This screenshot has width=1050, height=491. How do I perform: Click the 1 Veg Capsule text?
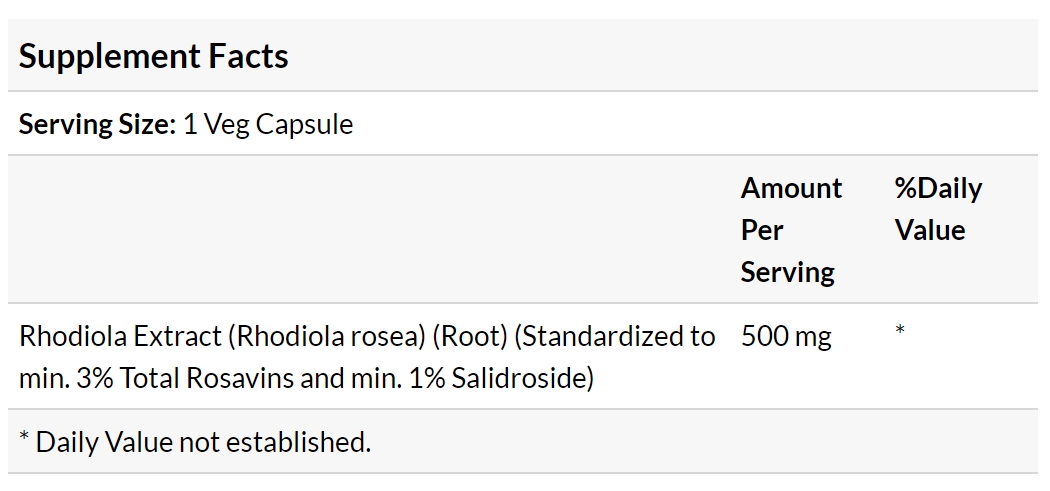click(268, 125)
